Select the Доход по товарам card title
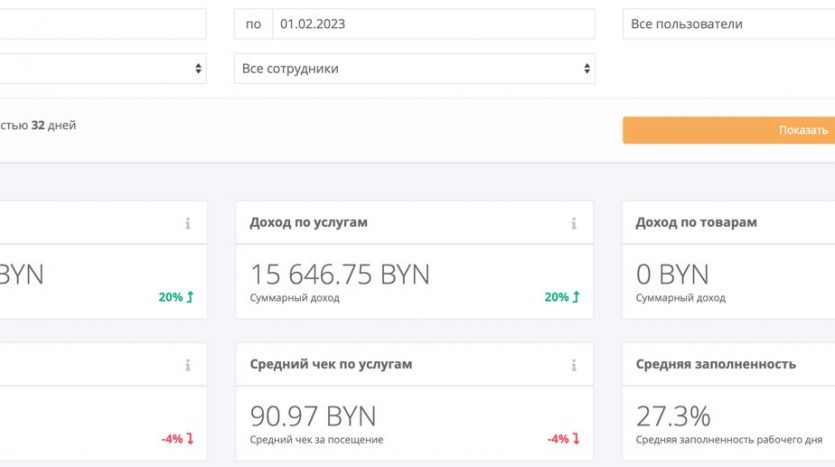835x467 pixels. 696,222
